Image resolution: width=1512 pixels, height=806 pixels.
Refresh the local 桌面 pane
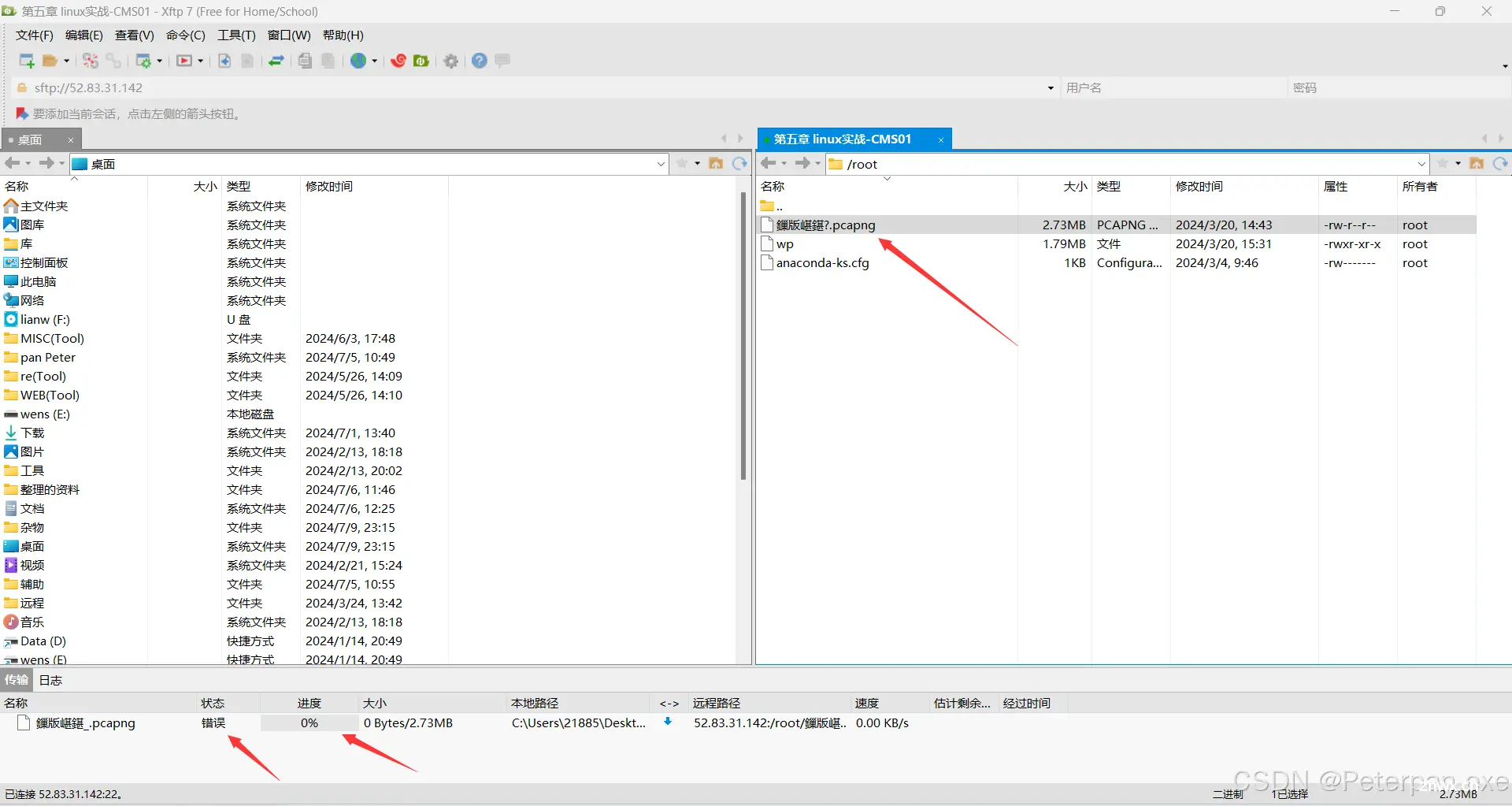point(739,163)
